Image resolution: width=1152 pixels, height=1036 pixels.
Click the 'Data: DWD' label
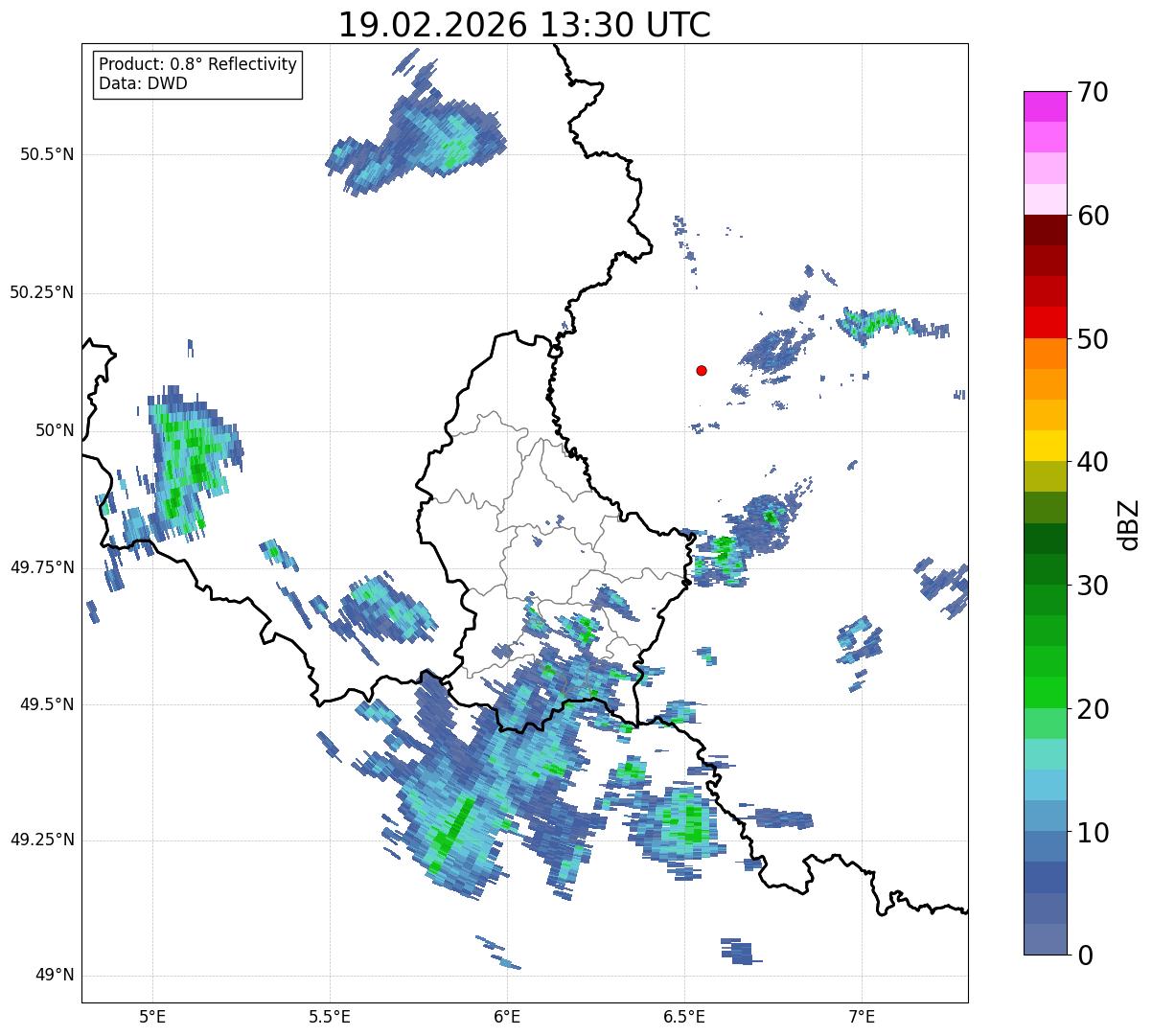(143, 83)
